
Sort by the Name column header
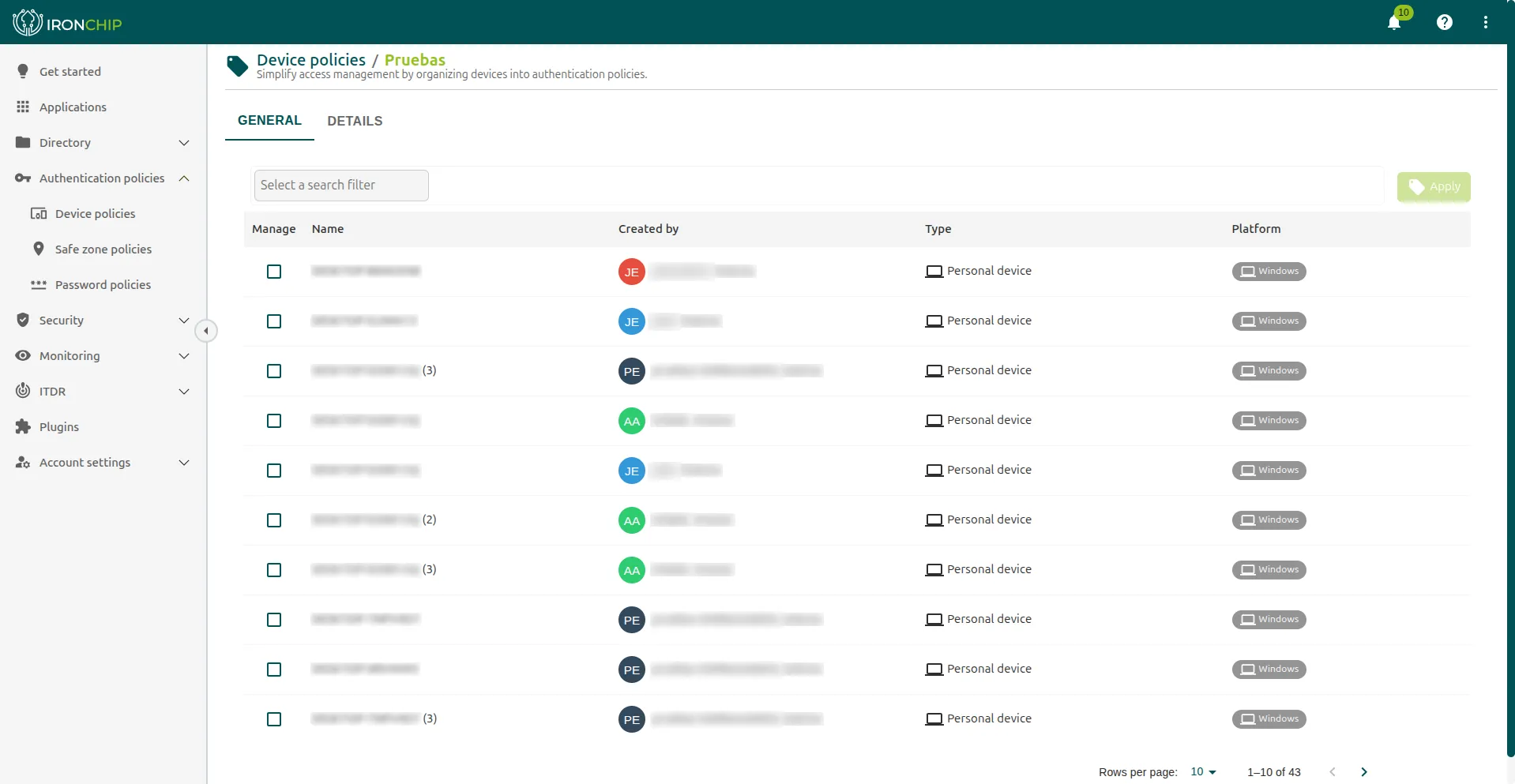[328, 229]
